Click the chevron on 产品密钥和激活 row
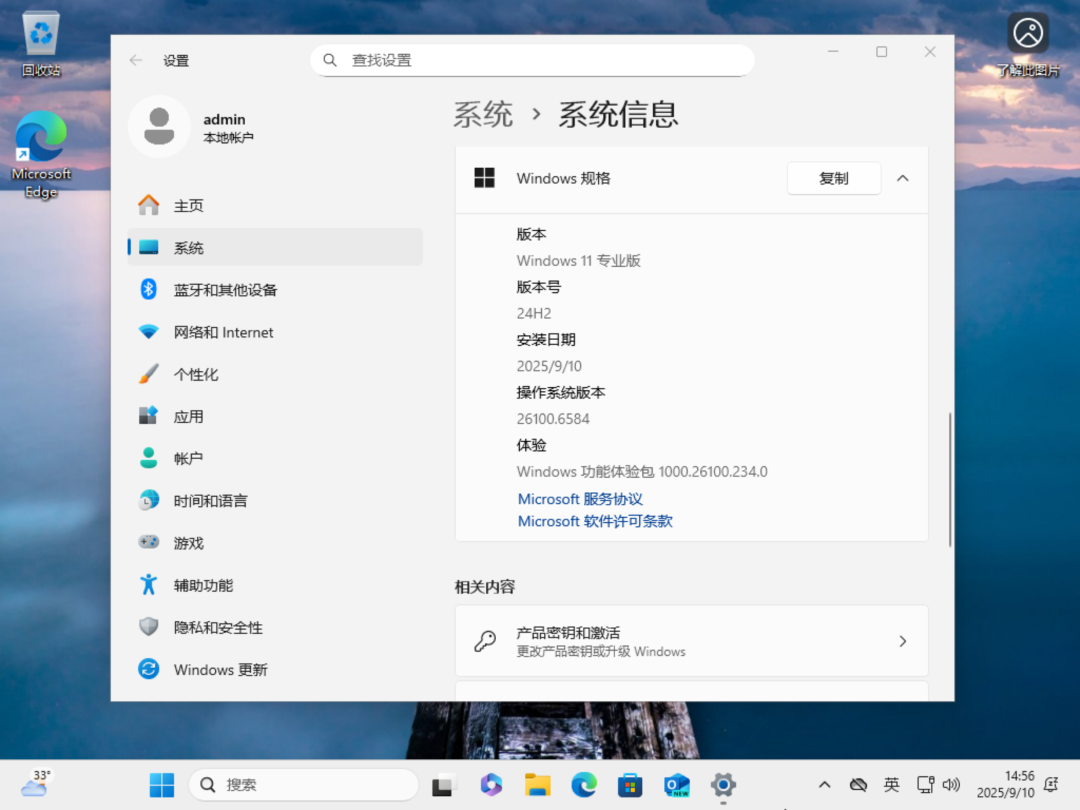 [902, 641]
